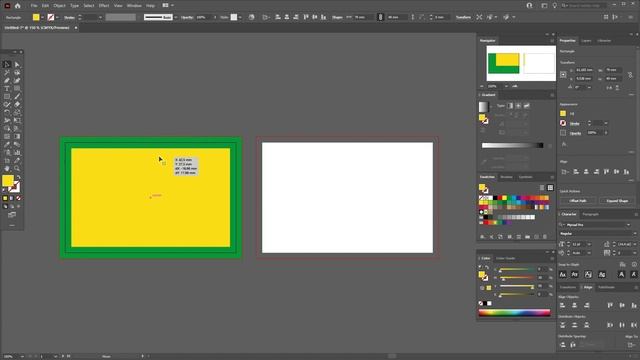Set paint mode to None in toolbar
Image resolution: width=640 pixels, height=360 pixels.
click(x=18, y=198)
